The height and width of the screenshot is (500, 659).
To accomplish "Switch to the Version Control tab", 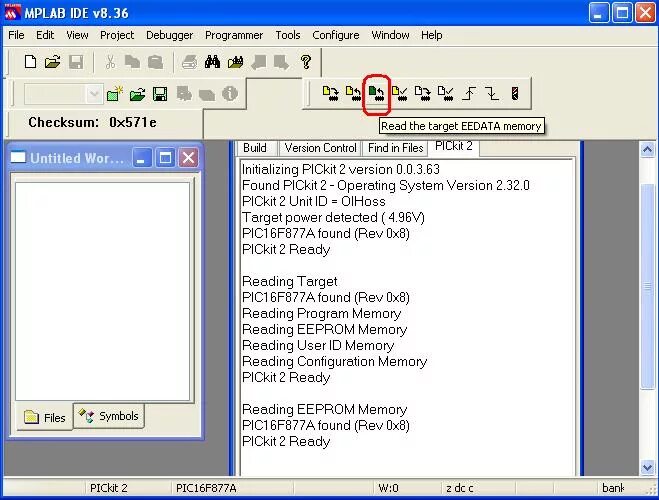I will (x=320, y=148).
